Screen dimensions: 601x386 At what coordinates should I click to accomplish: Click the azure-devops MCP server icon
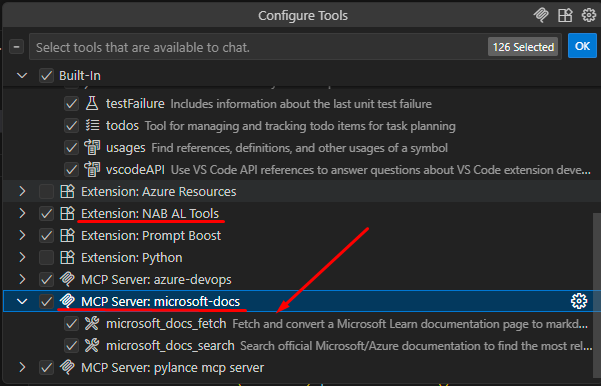[67, 279]
